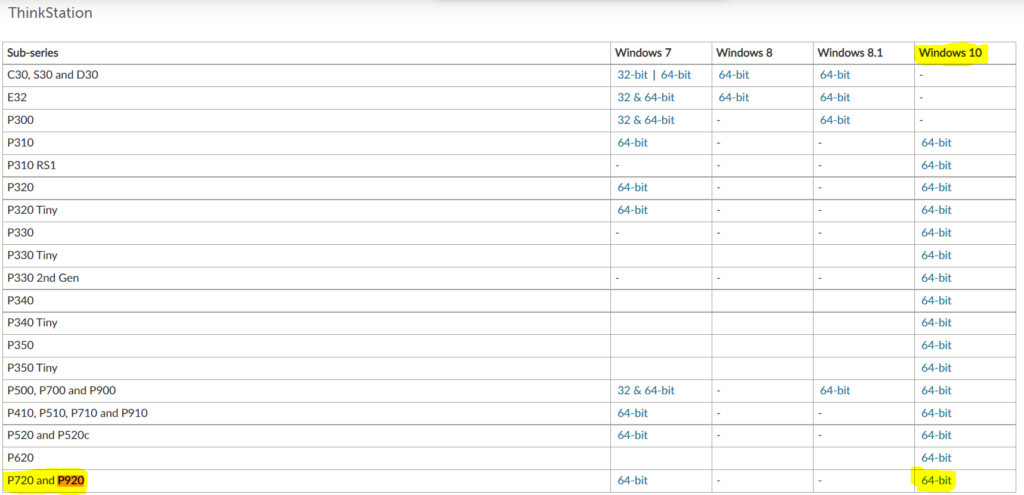Open Windows 10 64-bit link for P620
The width and height of the screenshot is (1024, 495).
(936, 458)
